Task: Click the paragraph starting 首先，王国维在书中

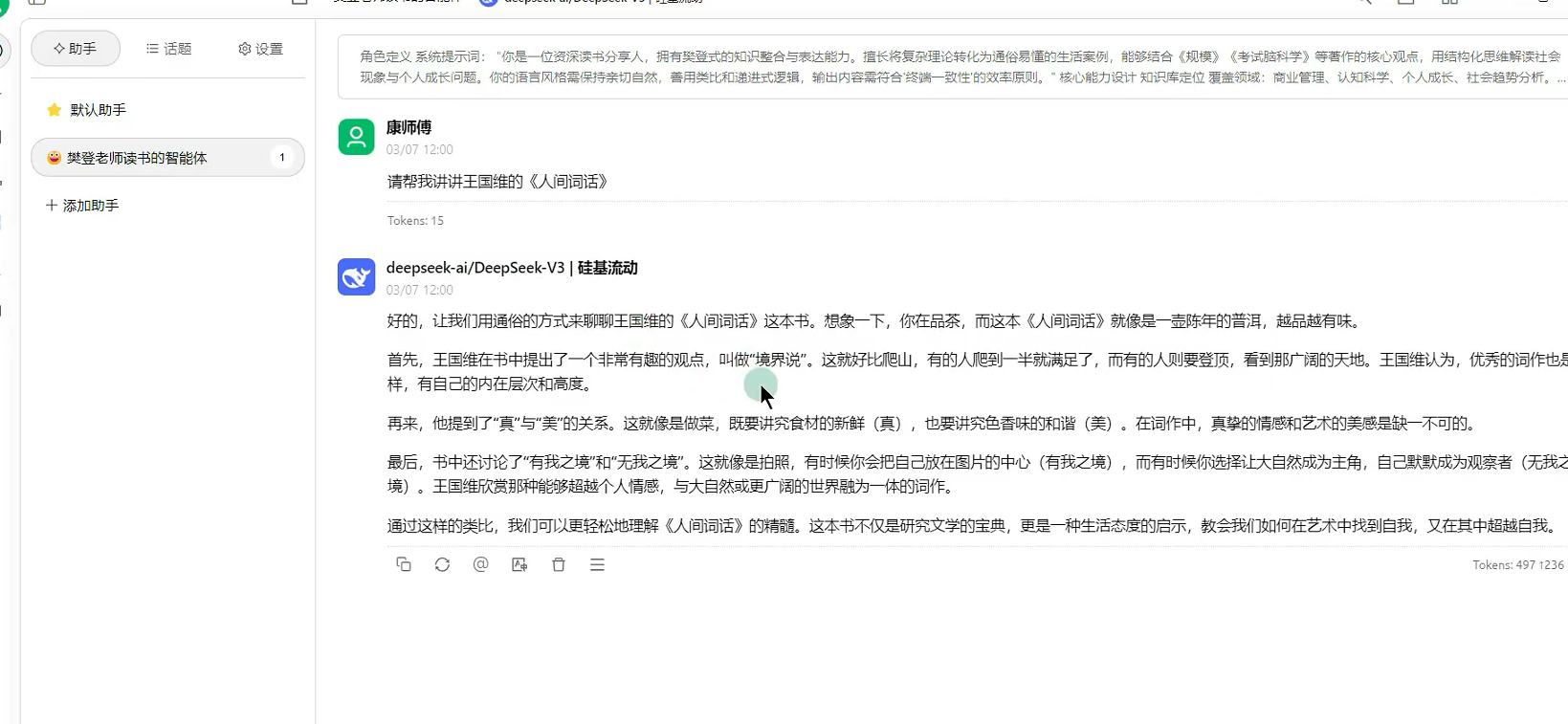Action: pos(977,371)
